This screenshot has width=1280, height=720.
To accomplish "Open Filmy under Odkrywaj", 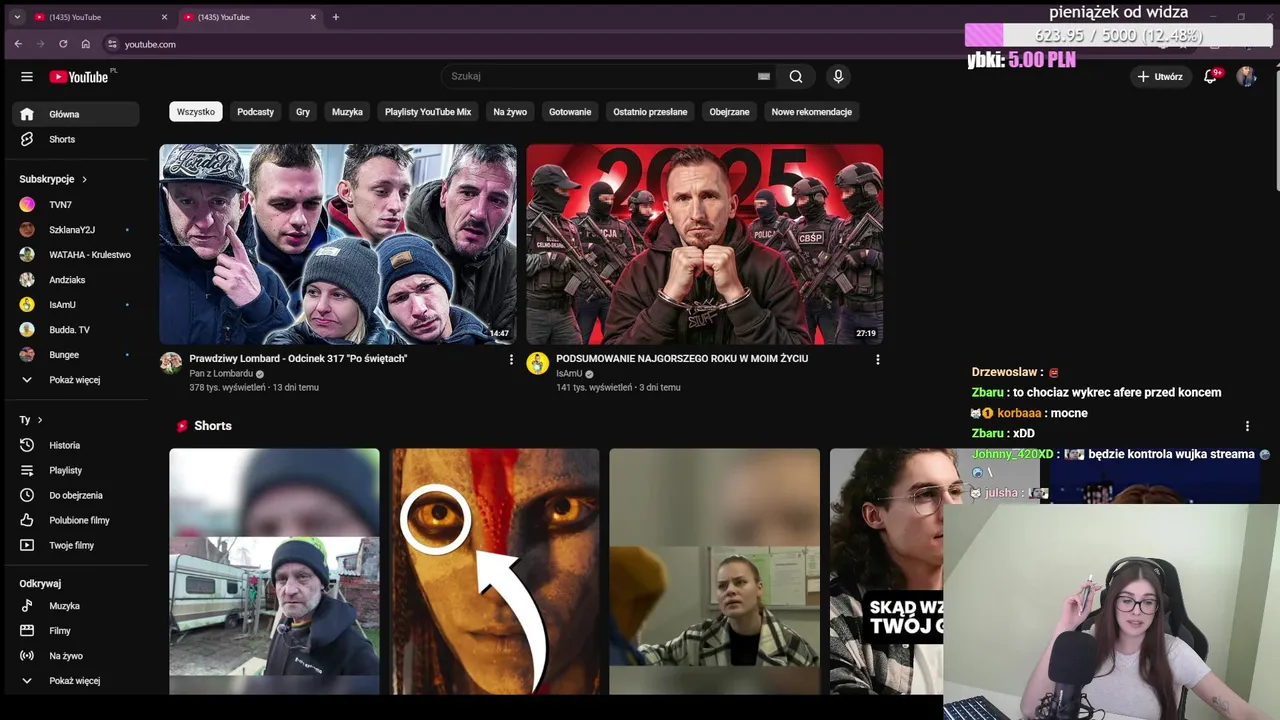I will click(x=76, y=631).
